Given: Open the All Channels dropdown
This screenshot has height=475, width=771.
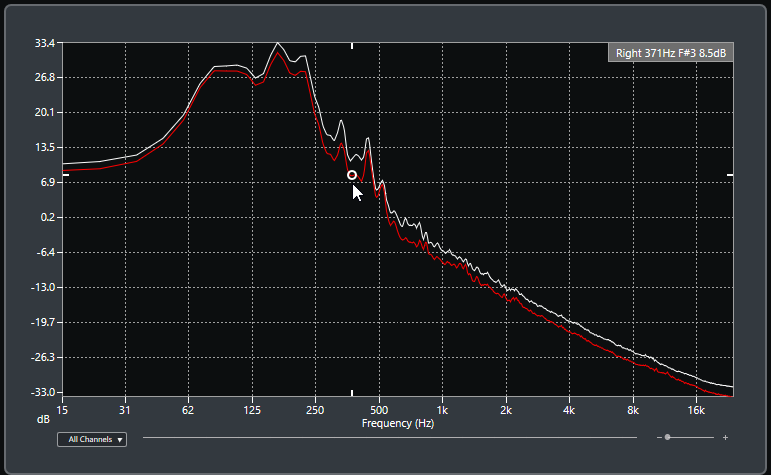Looking at the screenshot, I should pyautogui.click(x=92, y=439).
